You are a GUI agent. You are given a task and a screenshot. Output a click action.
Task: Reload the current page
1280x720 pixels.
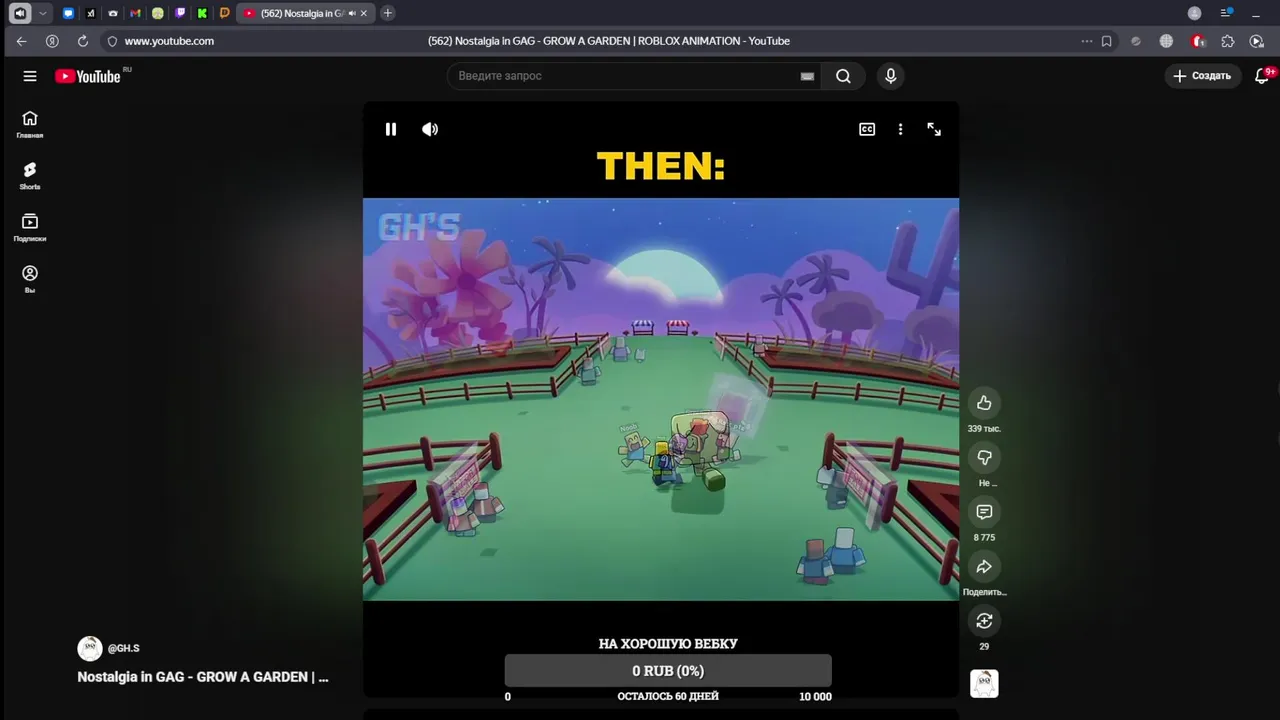point(83,41)
